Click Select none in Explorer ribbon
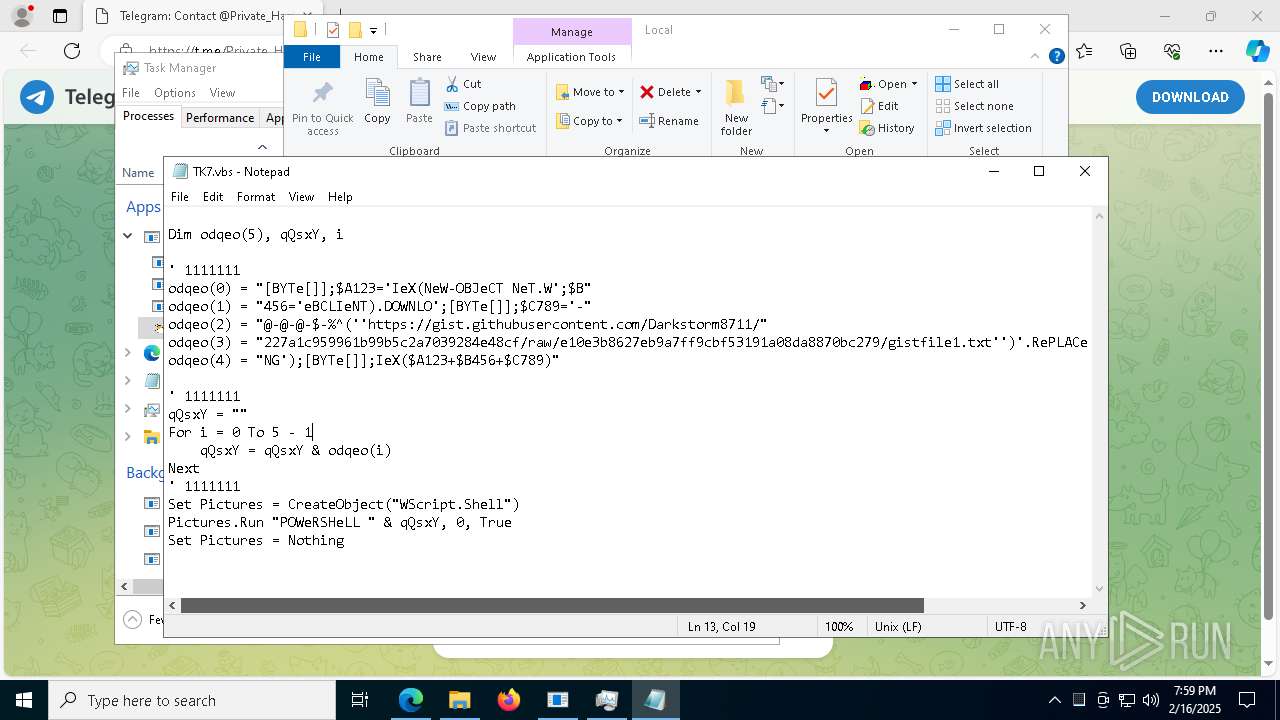1280x720 pixels. point(974,106)
